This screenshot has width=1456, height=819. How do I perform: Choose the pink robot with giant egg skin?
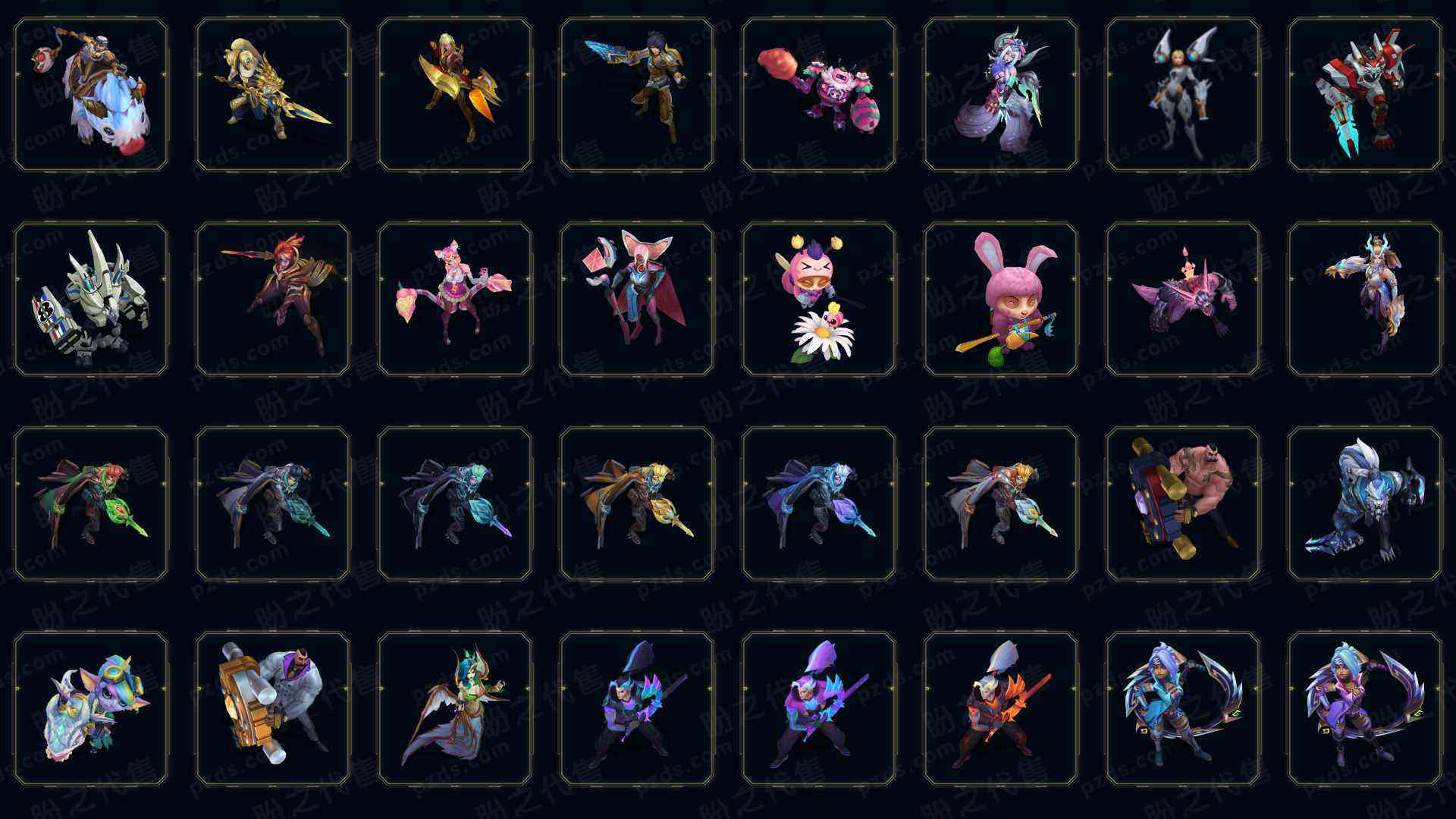coord(819,94)
